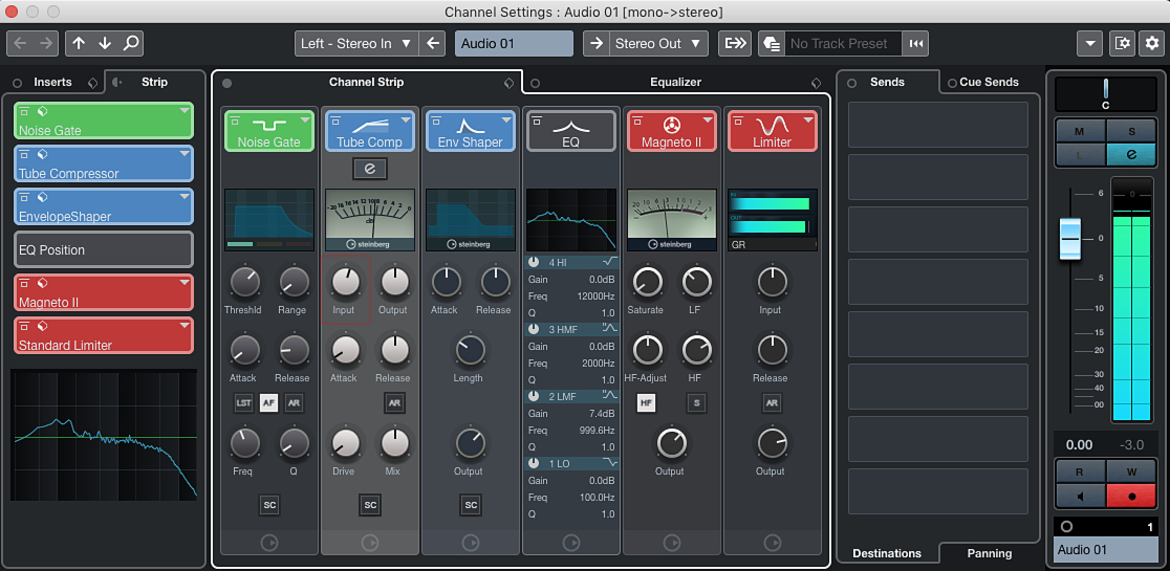The width and height of the screenshot is (1170, 571).
Task: Click the 'e' edit button under Tube Comp
Action: click(x=369, y=168)
